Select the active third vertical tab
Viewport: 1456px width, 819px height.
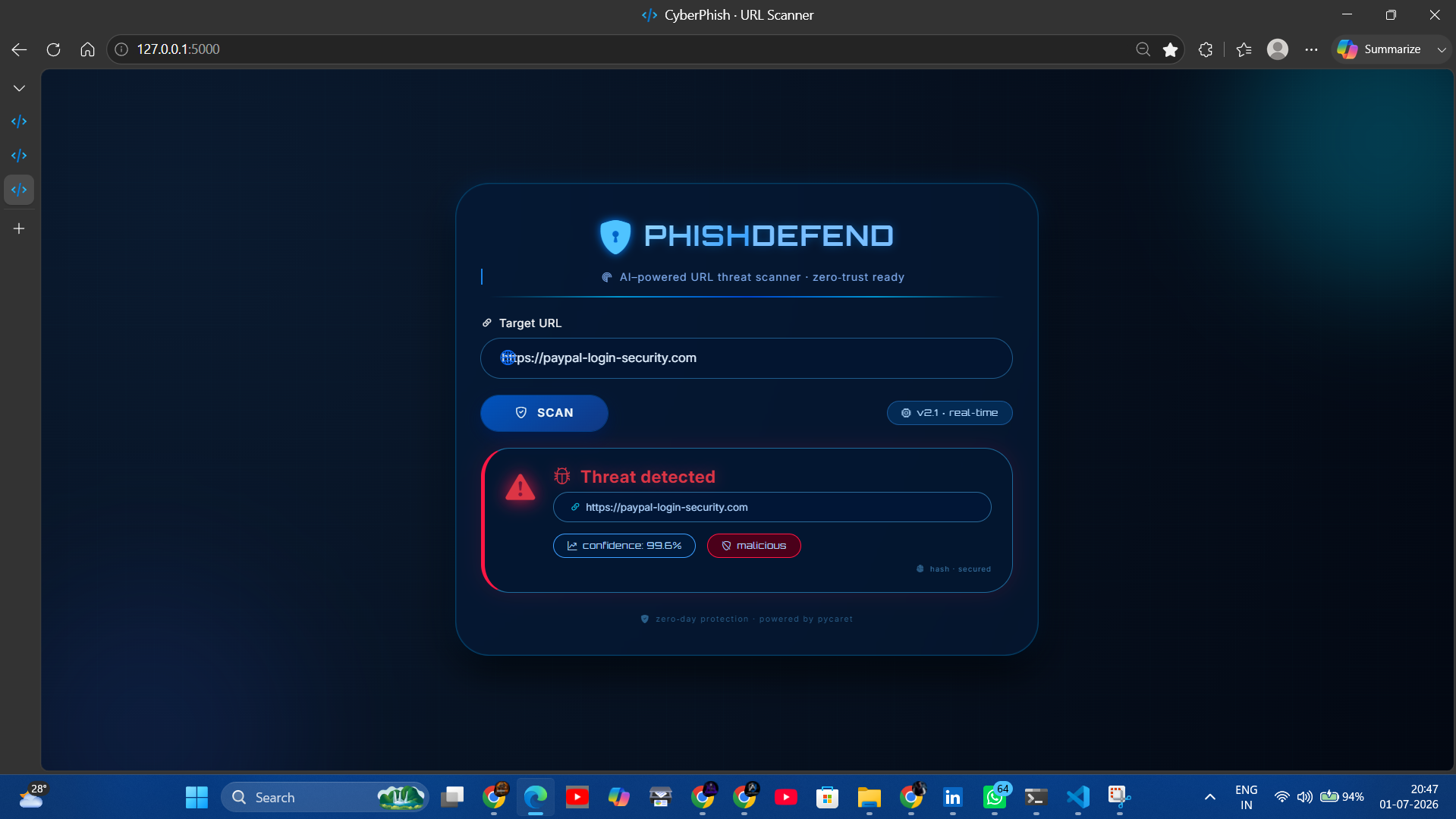tap(19, 190)
